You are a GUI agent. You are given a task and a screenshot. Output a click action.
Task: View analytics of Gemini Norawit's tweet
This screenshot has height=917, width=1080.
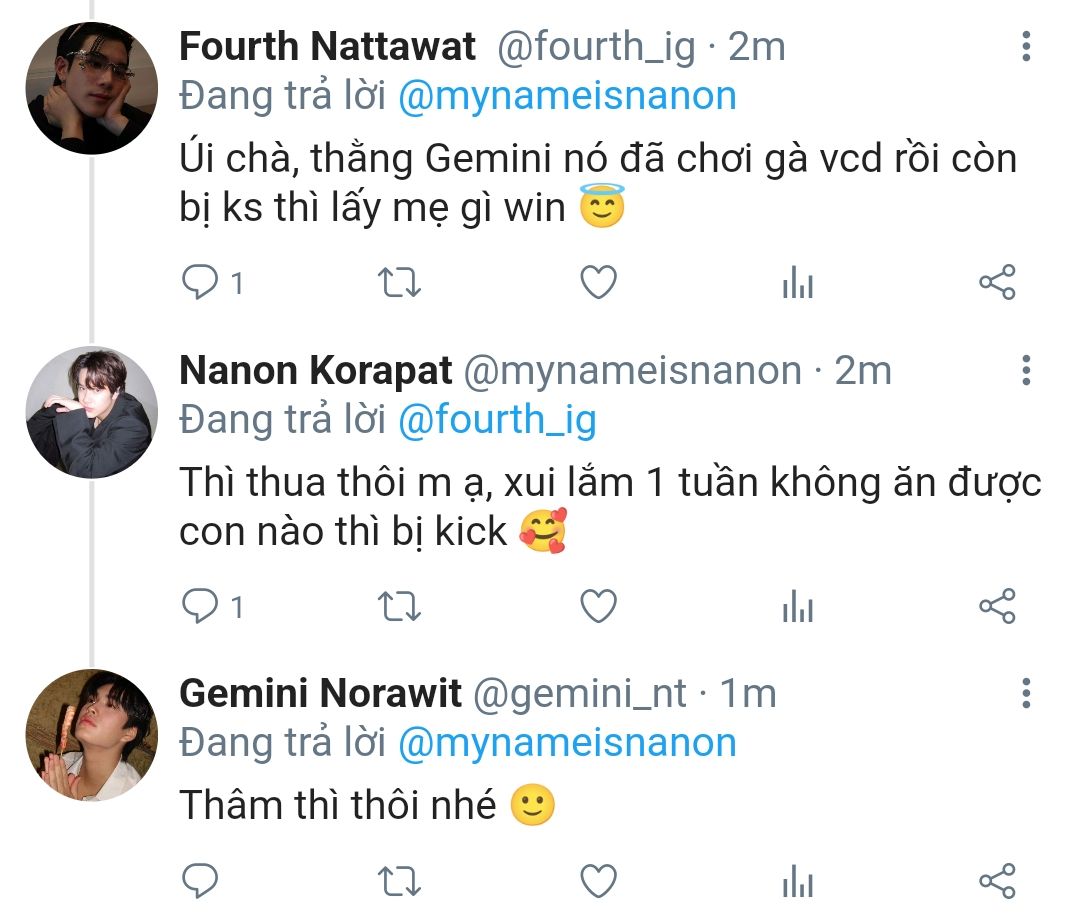click(x=798, y=880)
